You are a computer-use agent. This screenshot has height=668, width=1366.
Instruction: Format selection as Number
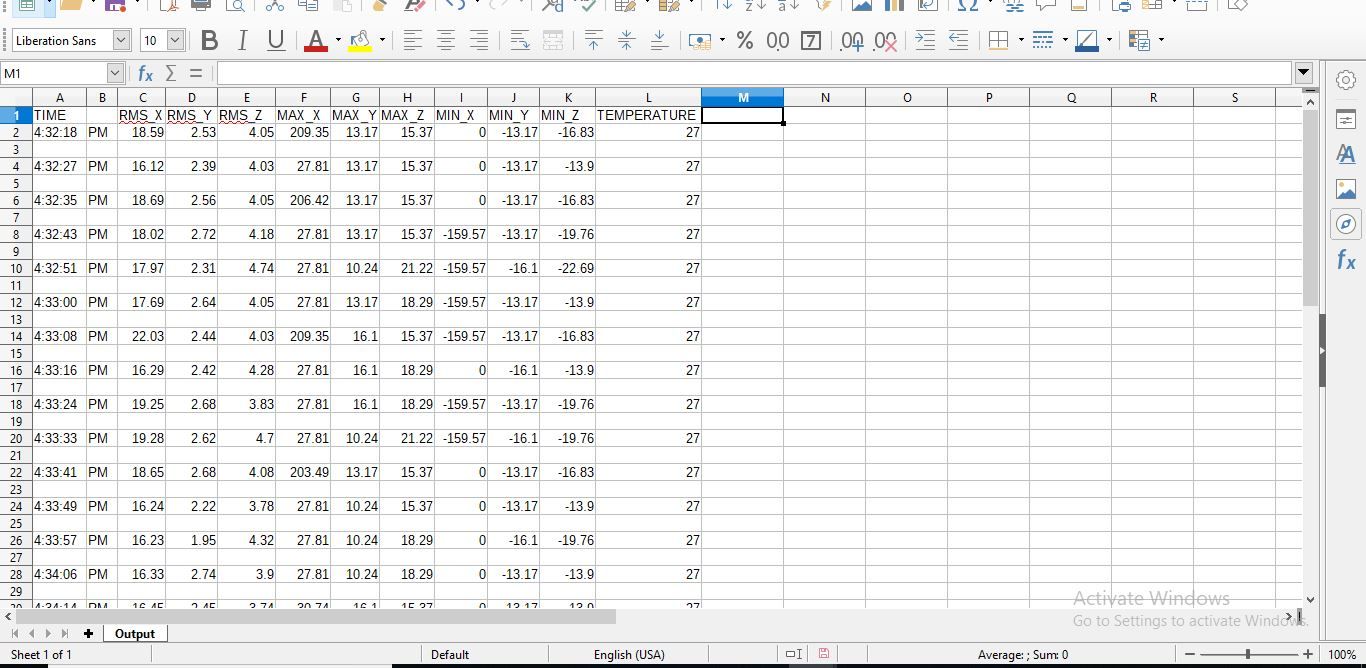pos(777,41)
